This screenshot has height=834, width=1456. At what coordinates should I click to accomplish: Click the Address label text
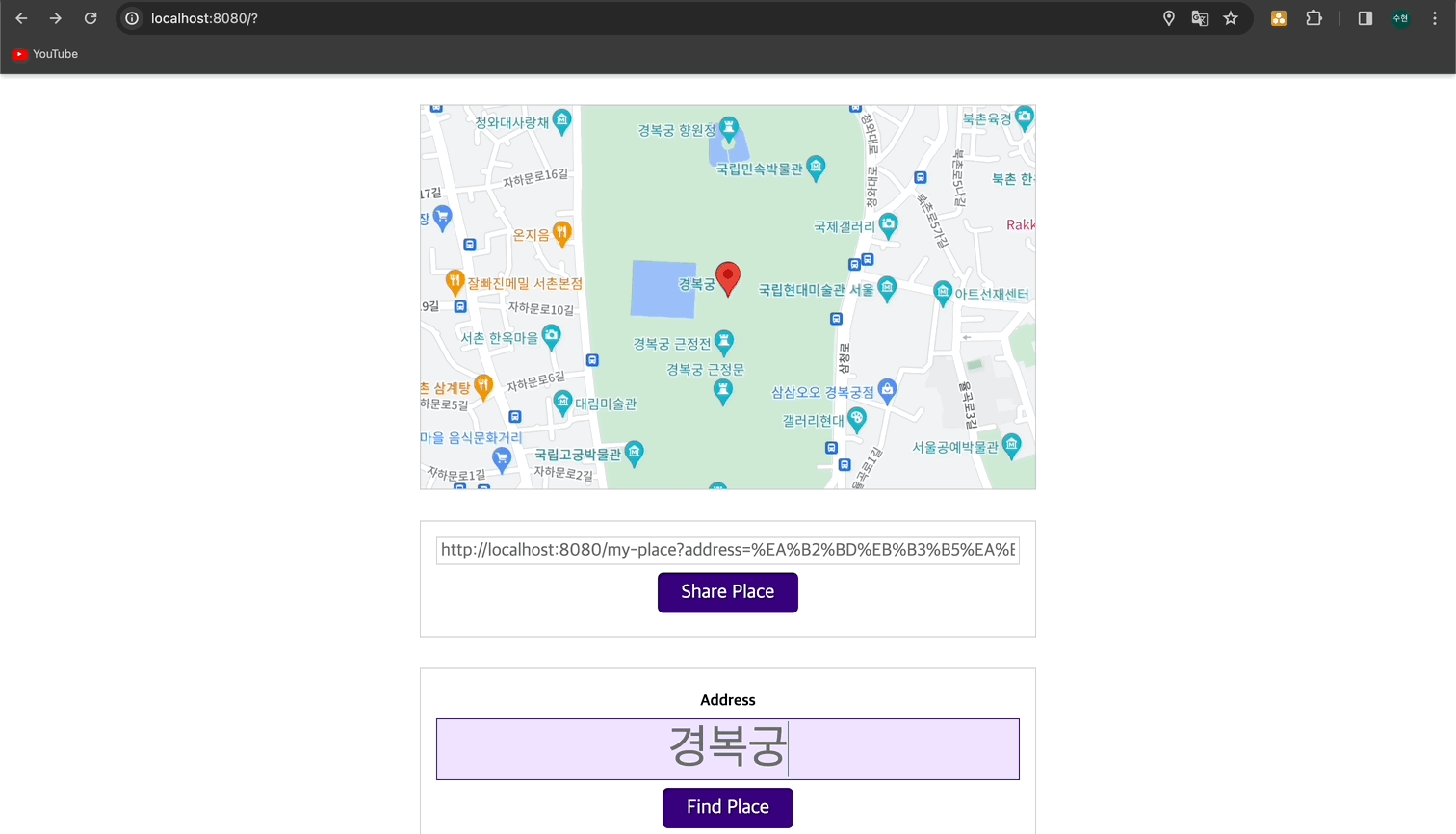click(728, 700)
